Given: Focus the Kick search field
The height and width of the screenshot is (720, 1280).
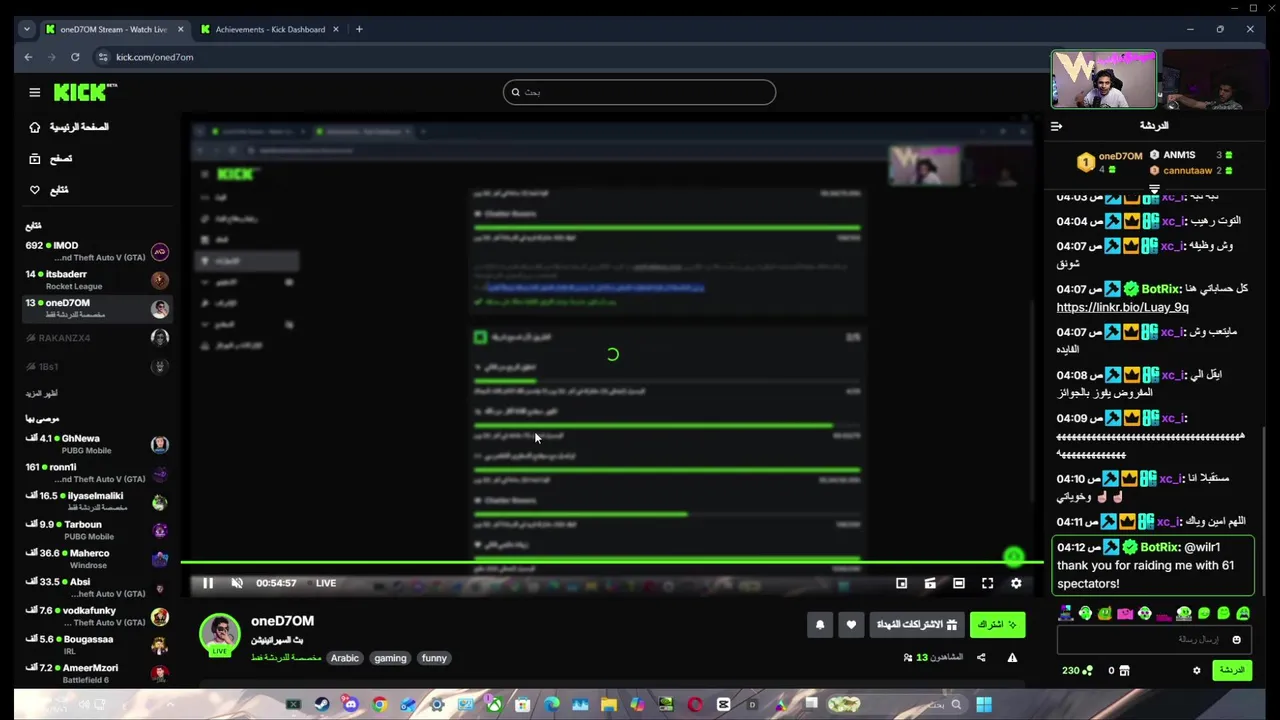Looking at the screenshot, I should tap(639, 92).
